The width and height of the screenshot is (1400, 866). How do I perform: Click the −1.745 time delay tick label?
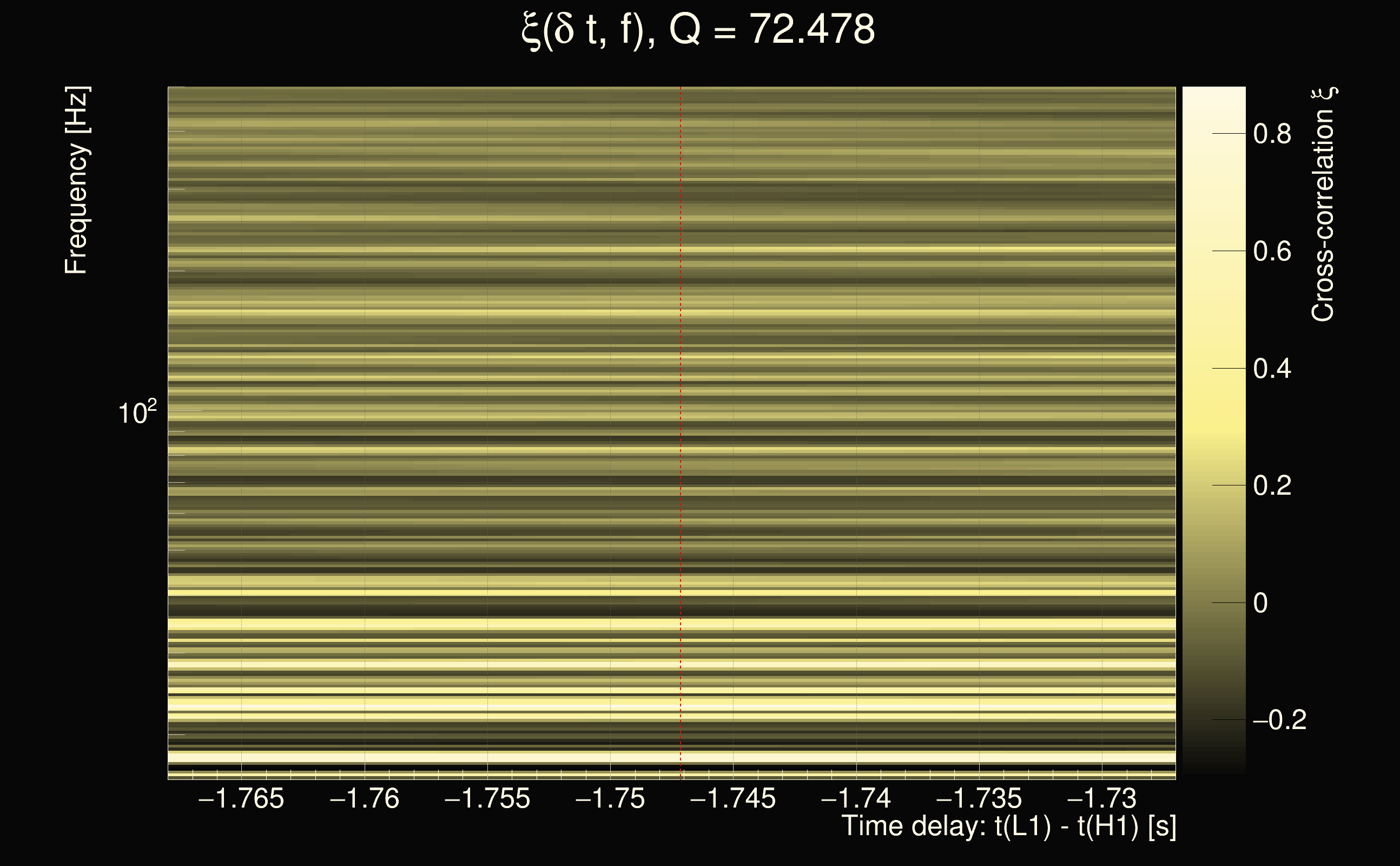pos(733,798)
